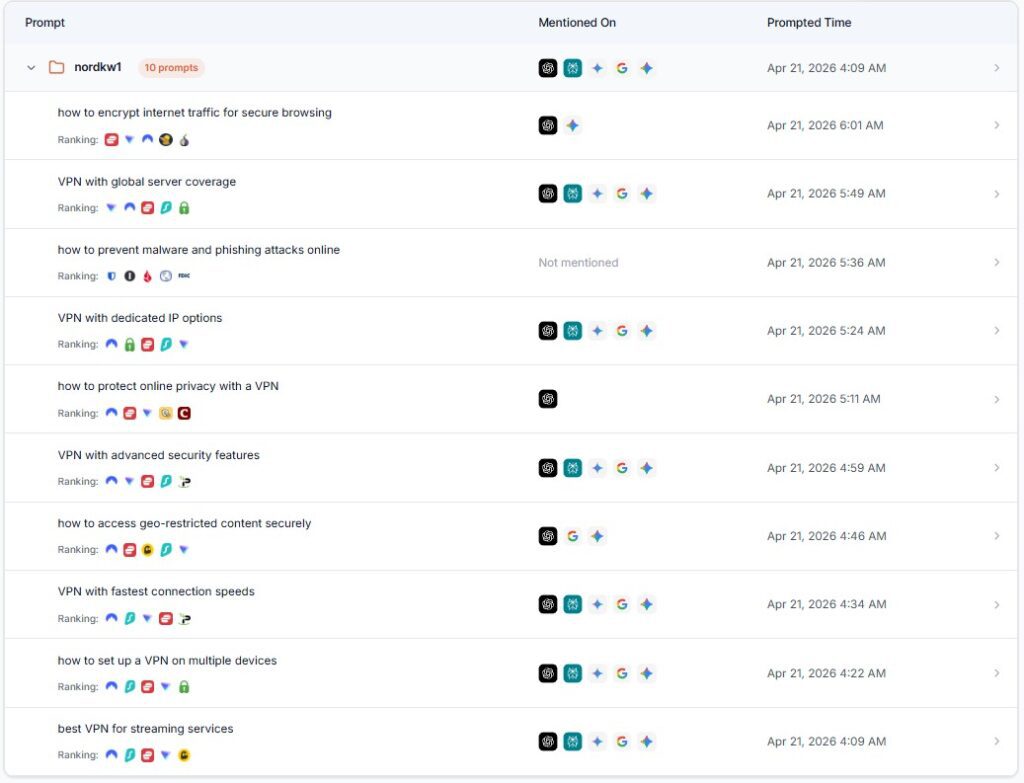Select the 'Prompt' column header

click(45, 22)
